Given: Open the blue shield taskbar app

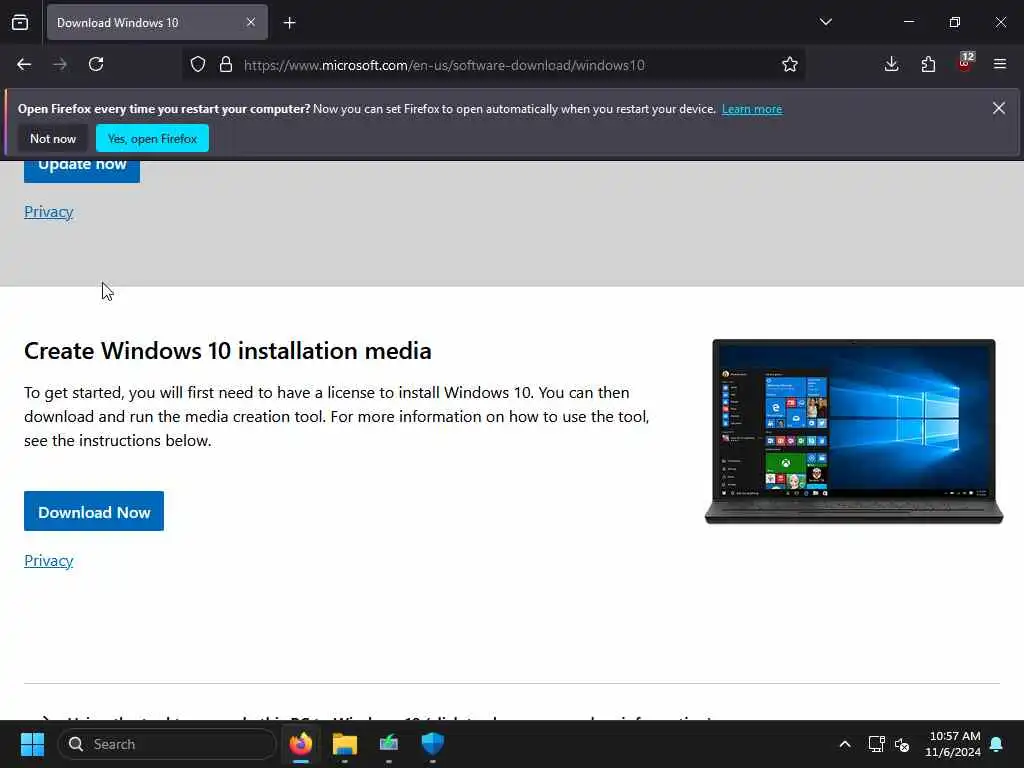Looking at the screenshot, I should point(432,744).
